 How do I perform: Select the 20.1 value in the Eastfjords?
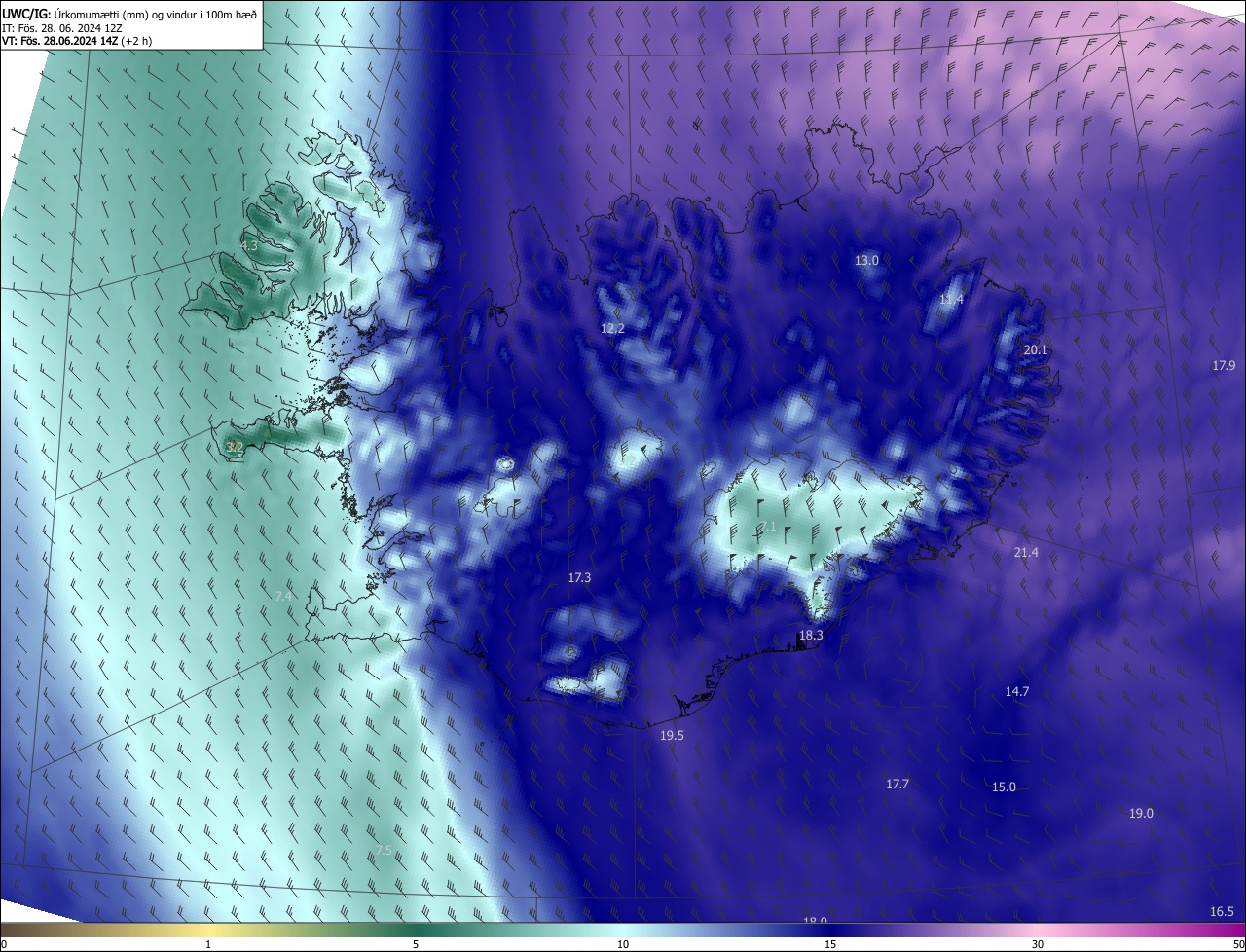1036,349
